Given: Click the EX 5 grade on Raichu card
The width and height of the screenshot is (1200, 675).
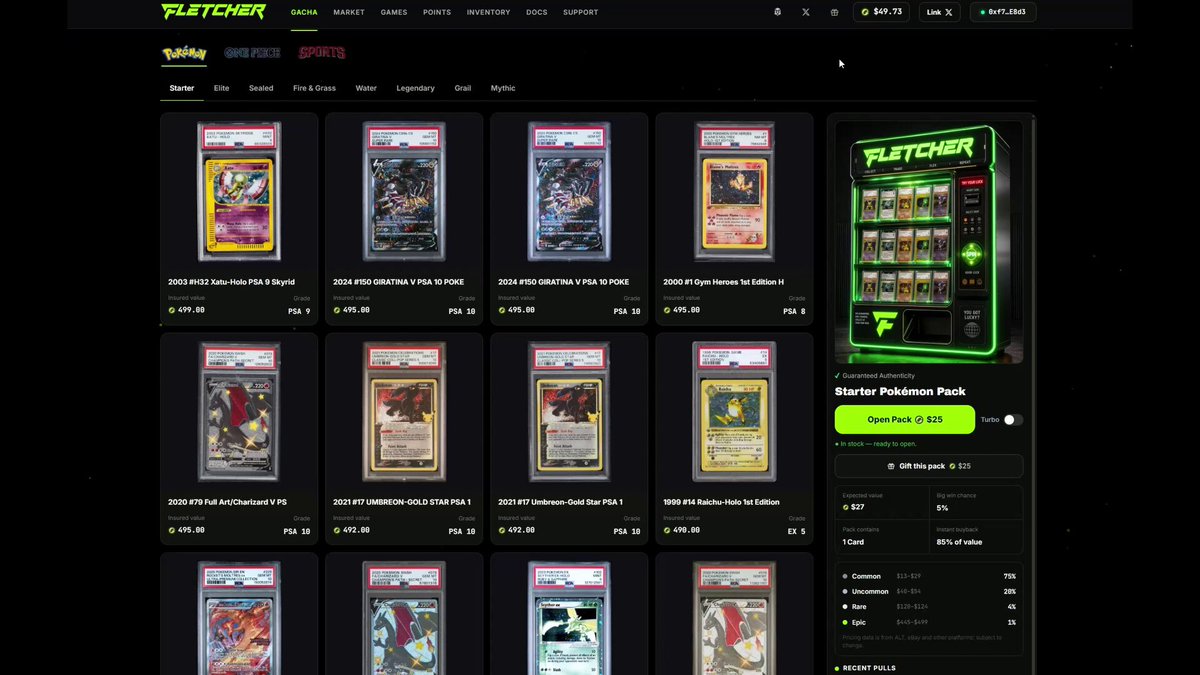Looking at the screenshot, I should coord(796,530).
